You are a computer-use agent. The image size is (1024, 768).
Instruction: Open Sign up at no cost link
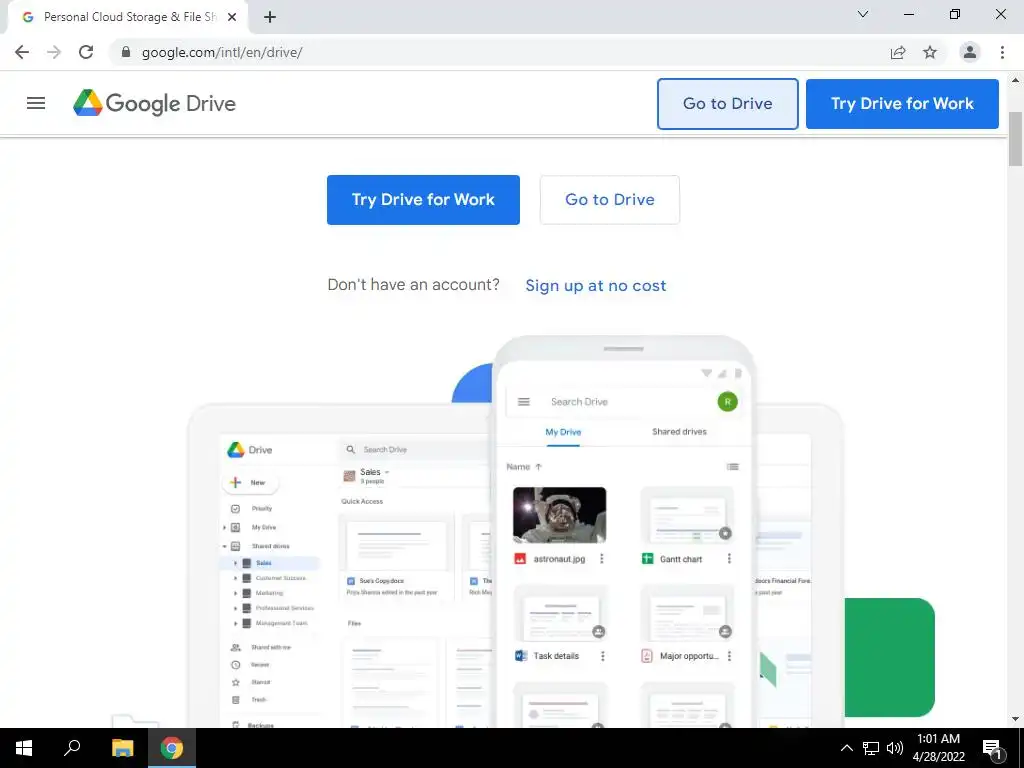(x=596, y=285)
